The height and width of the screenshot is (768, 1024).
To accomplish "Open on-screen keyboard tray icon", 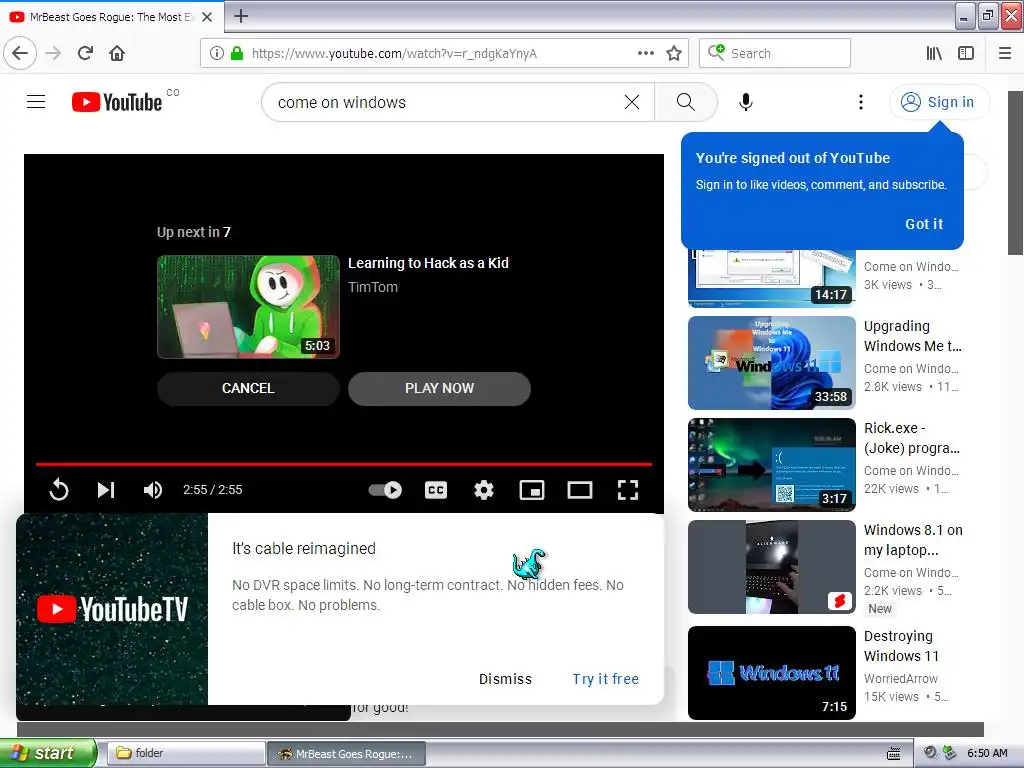I will 893,754.
